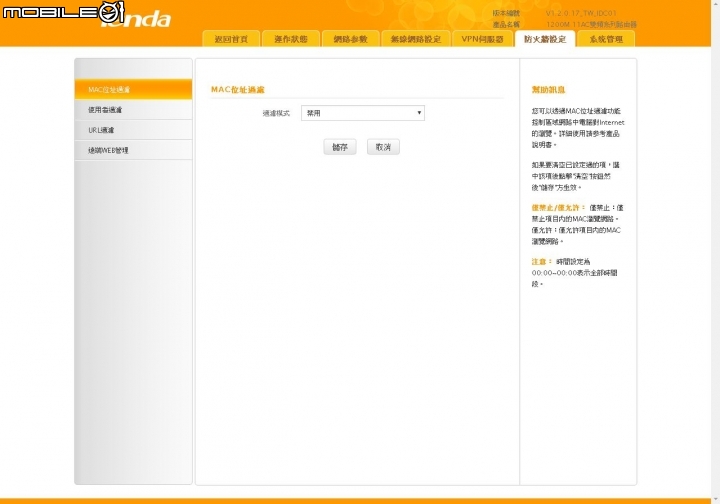Click the 幫助訊息 heading

(x=548, y=90)
